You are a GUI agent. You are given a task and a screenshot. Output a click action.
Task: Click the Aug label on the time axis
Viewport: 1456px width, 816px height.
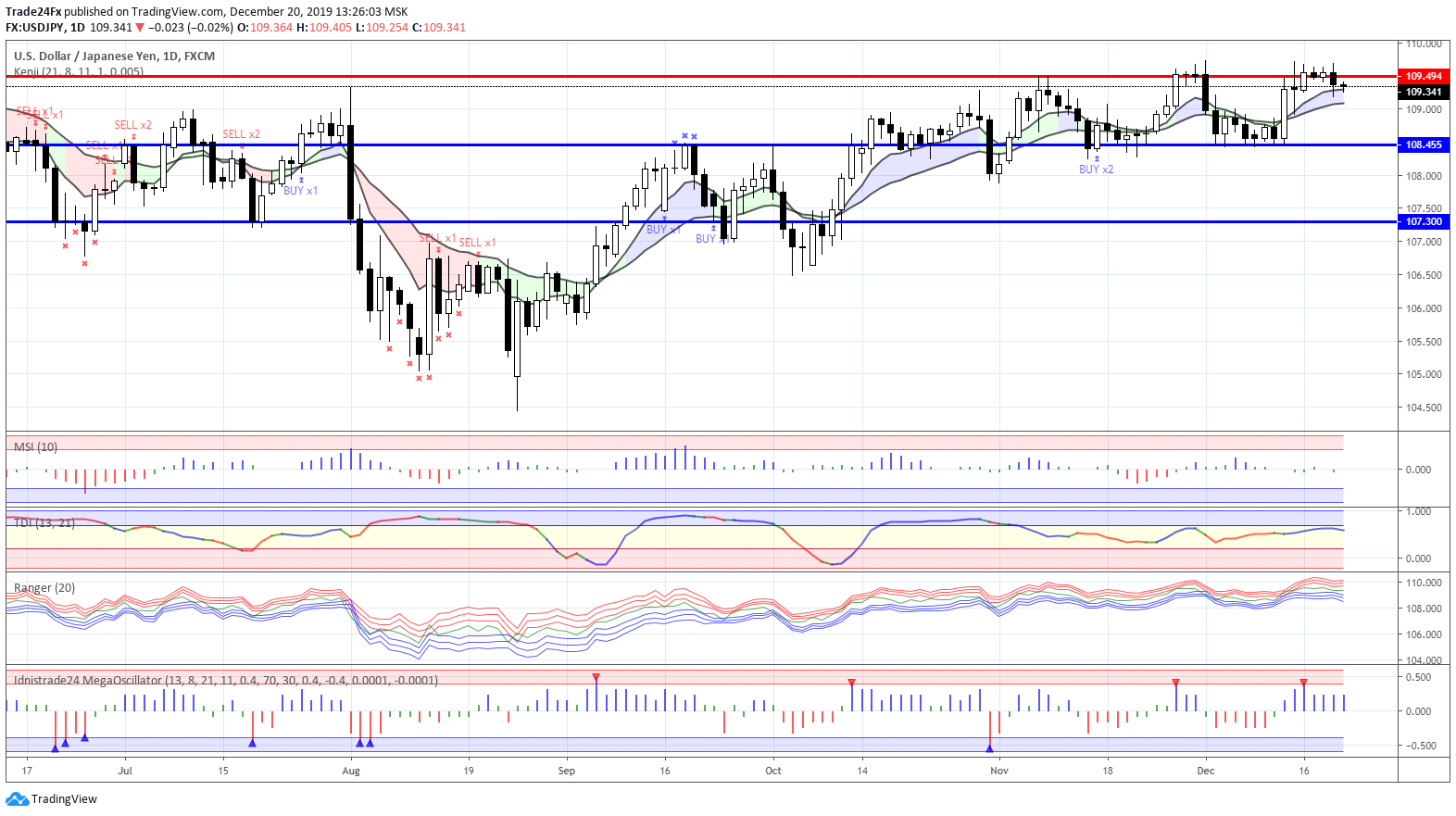[351, 771]
